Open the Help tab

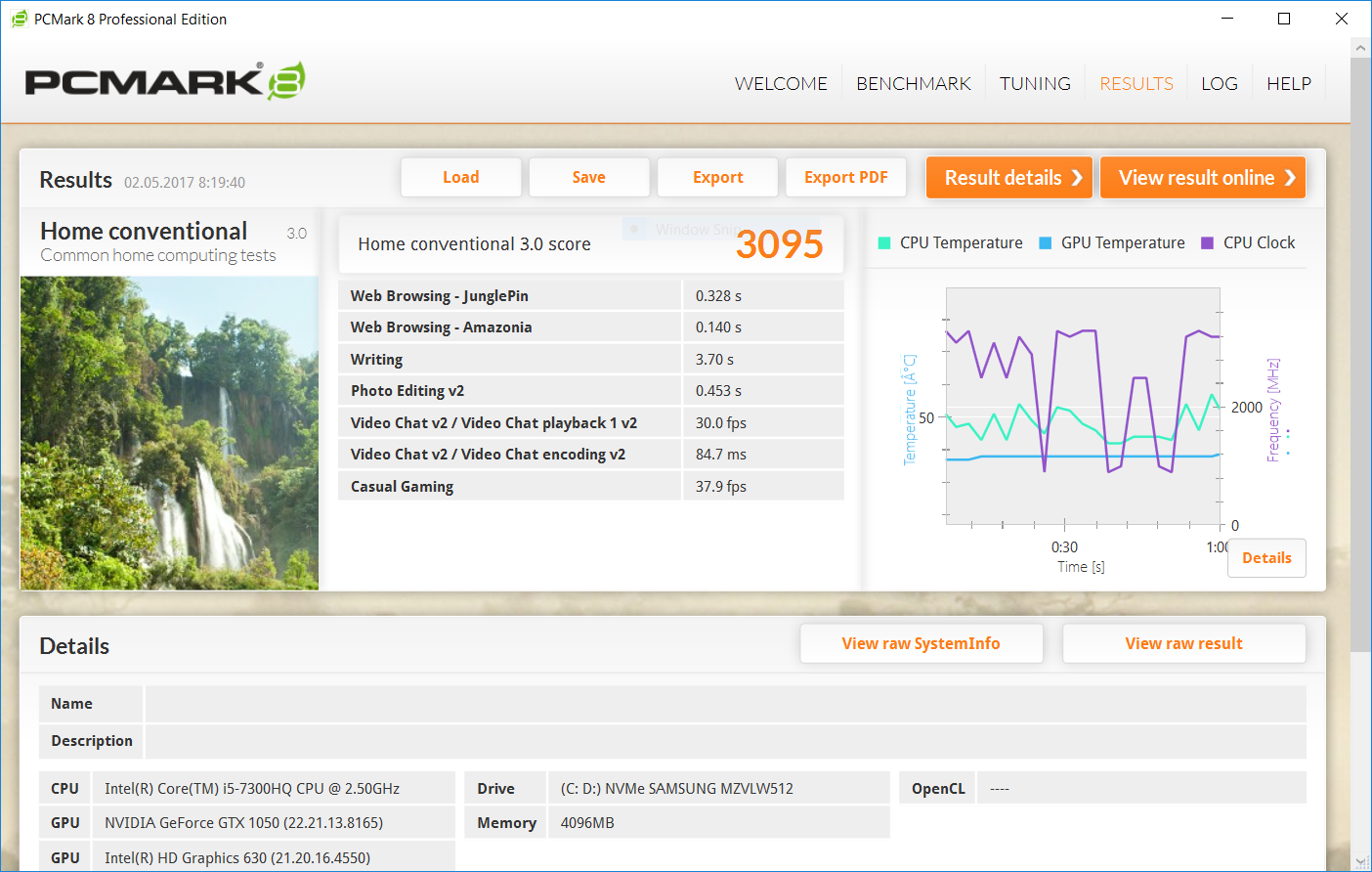pyautogui.click(x=1289, y=84)
